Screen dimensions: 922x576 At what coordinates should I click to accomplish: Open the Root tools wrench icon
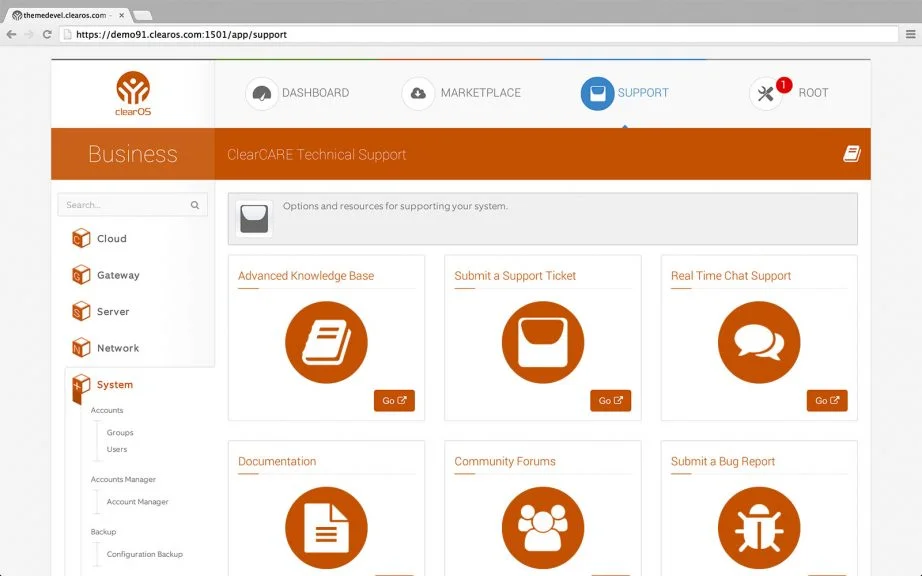click(765, 93)
